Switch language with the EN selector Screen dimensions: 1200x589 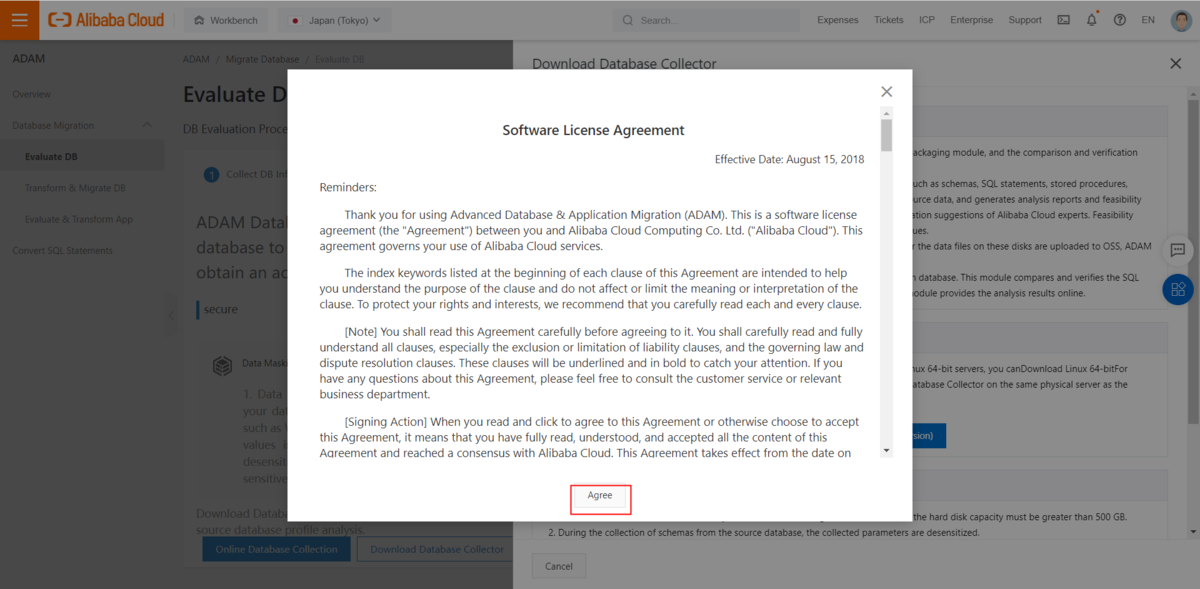pos(1148,20)
